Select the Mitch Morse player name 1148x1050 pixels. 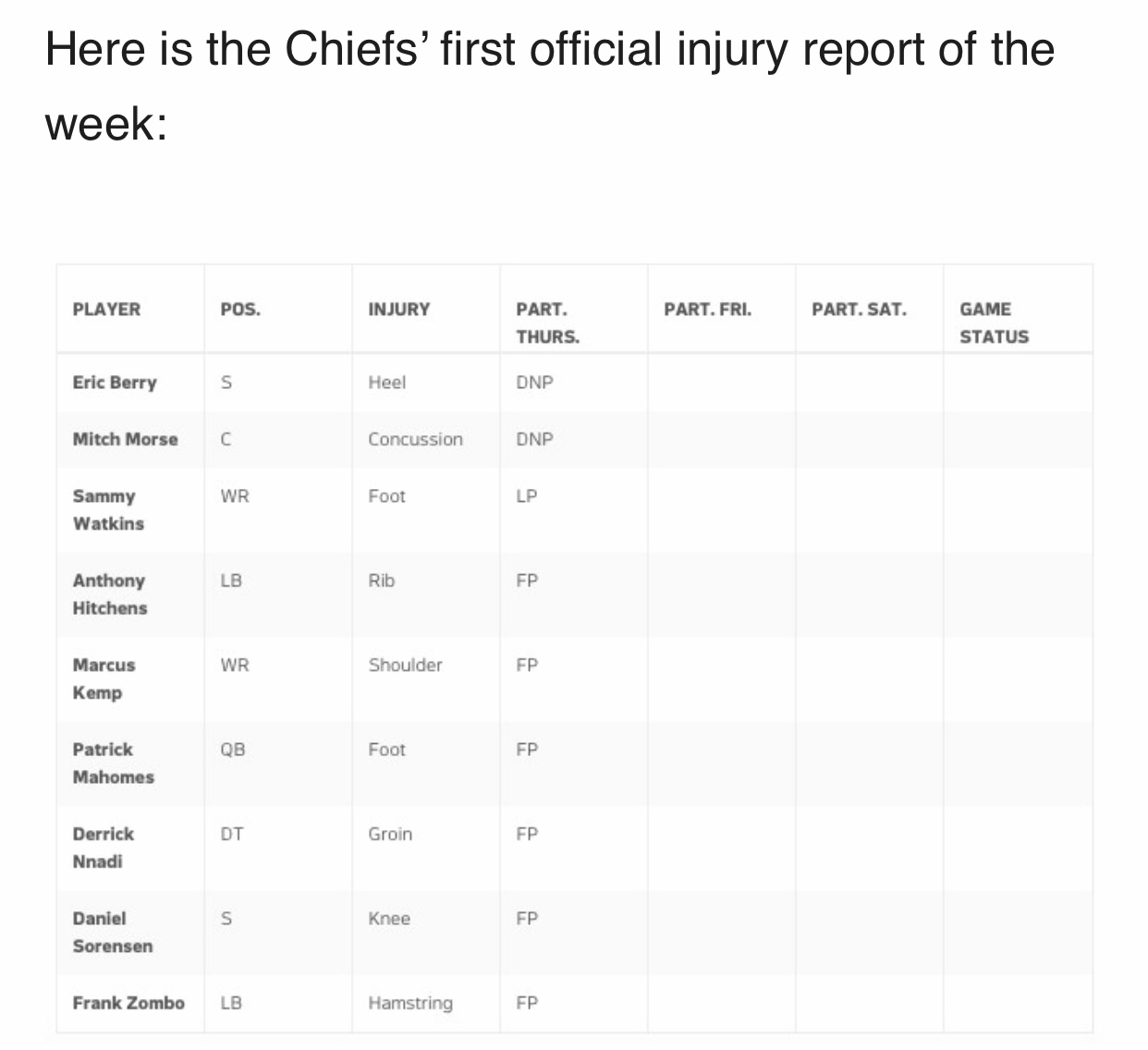click(125, 439)
